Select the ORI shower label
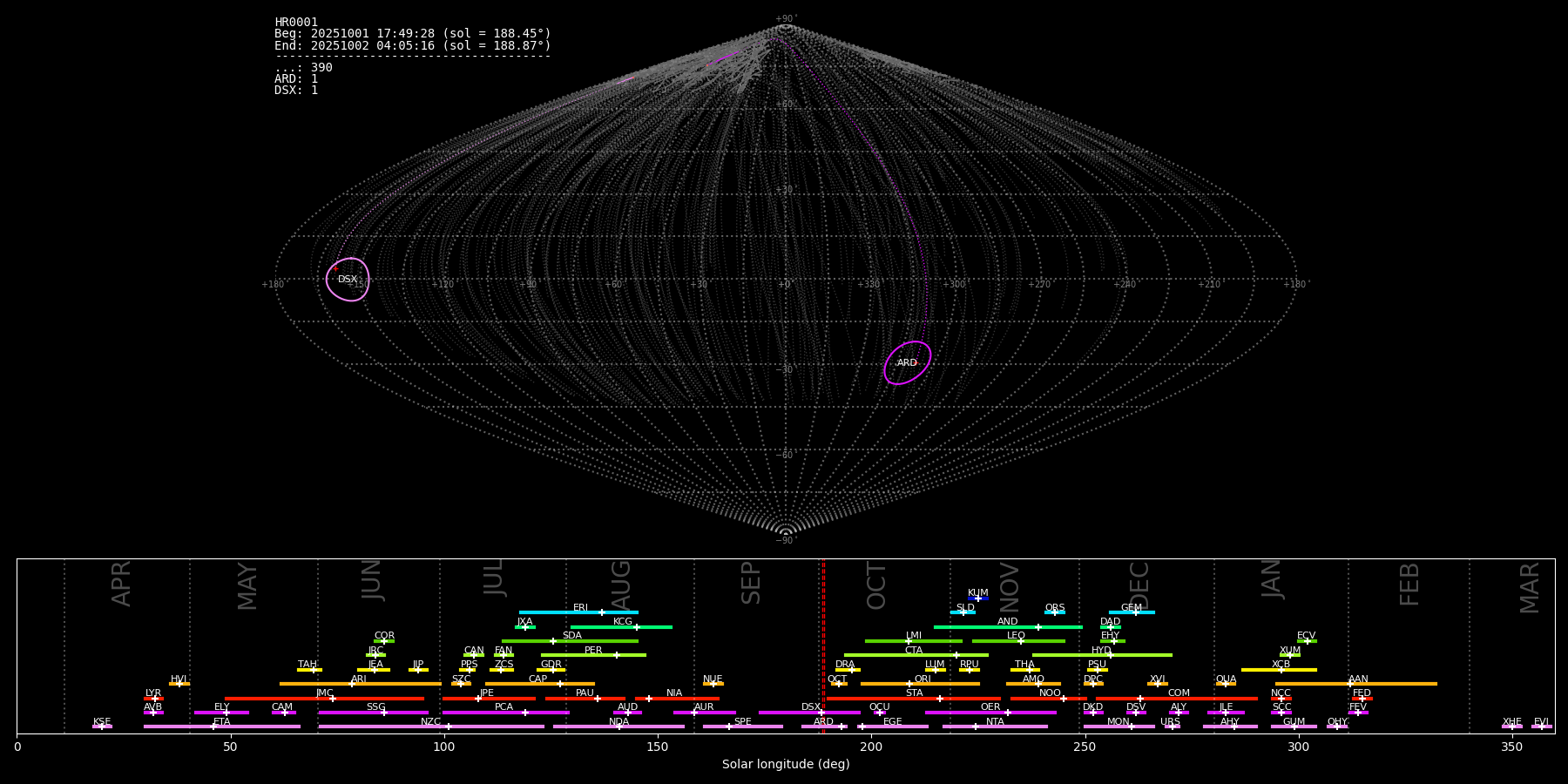Image resolution: width=1568 pixels, height=784 pixels. [x=923, y=679]
